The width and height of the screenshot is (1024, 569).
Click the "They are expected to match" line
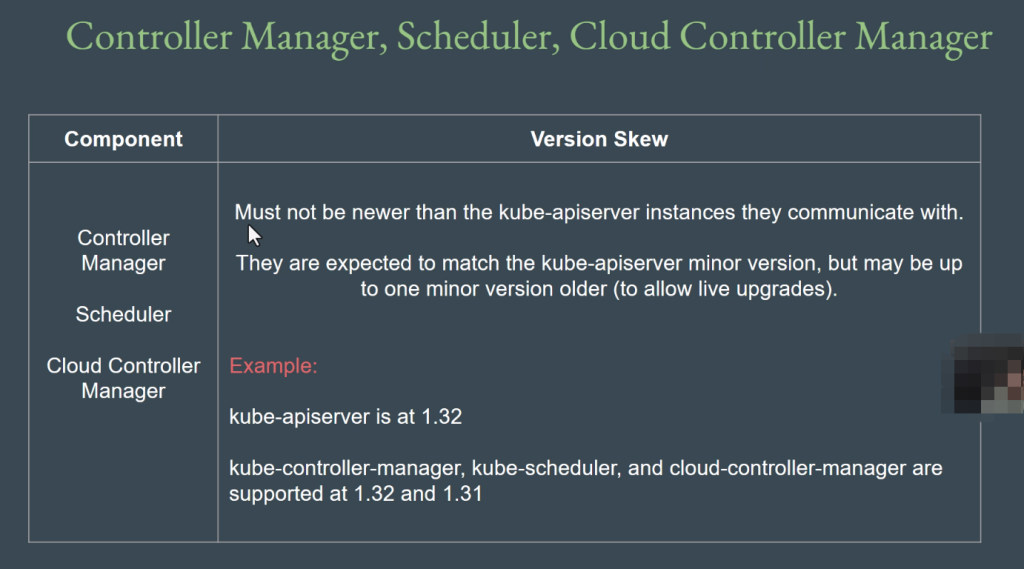click(598, 264)
